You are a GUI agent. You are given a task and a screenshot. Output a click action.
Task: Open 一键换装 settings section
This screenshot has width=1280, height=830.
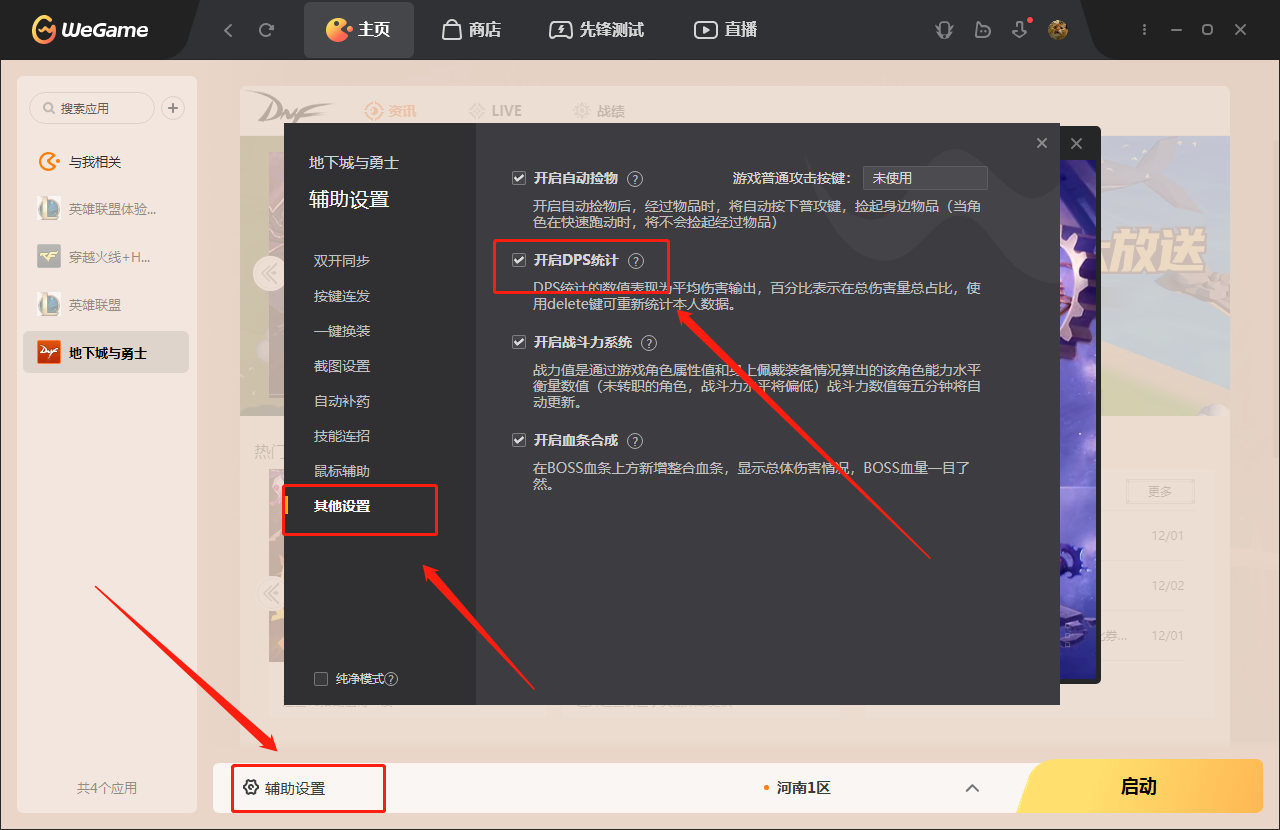coord(342,331)
